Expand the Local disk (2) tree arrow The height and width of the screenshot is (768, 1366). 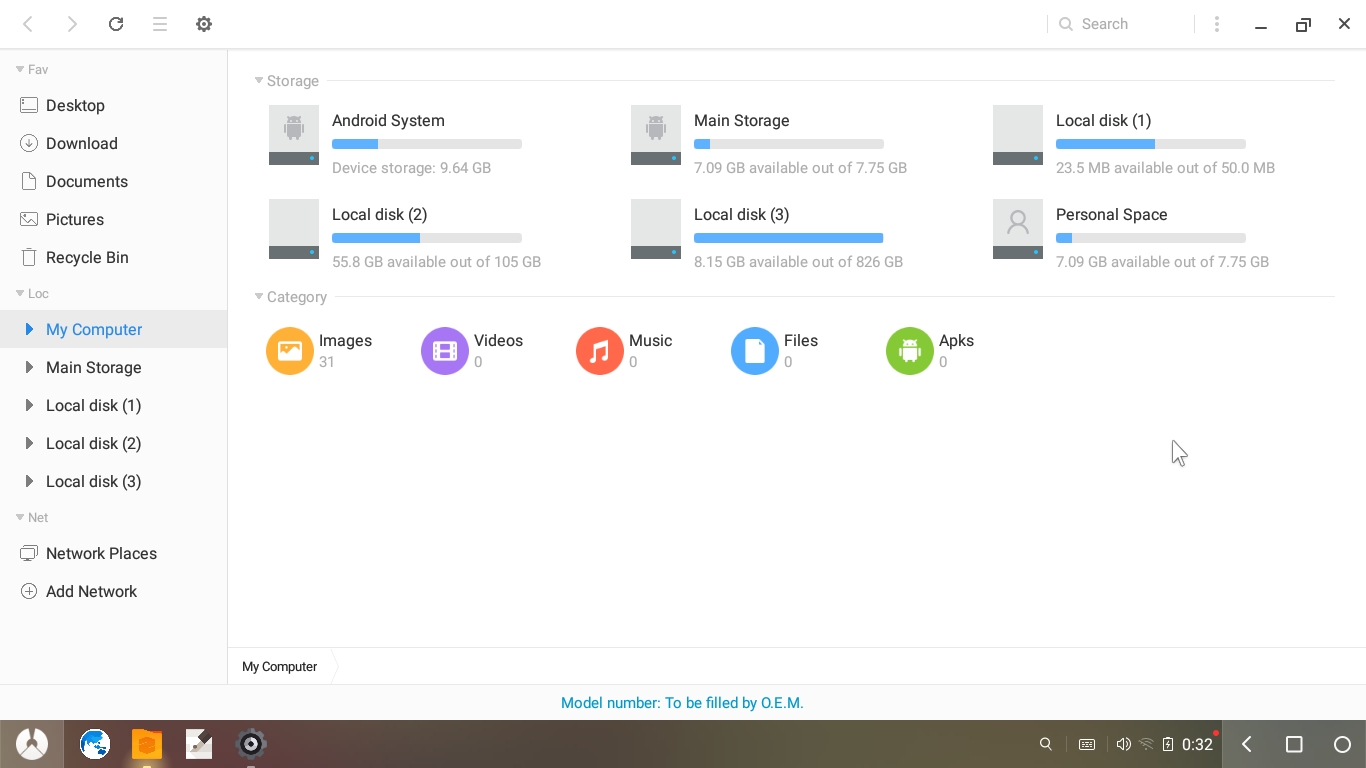point(29,443)
